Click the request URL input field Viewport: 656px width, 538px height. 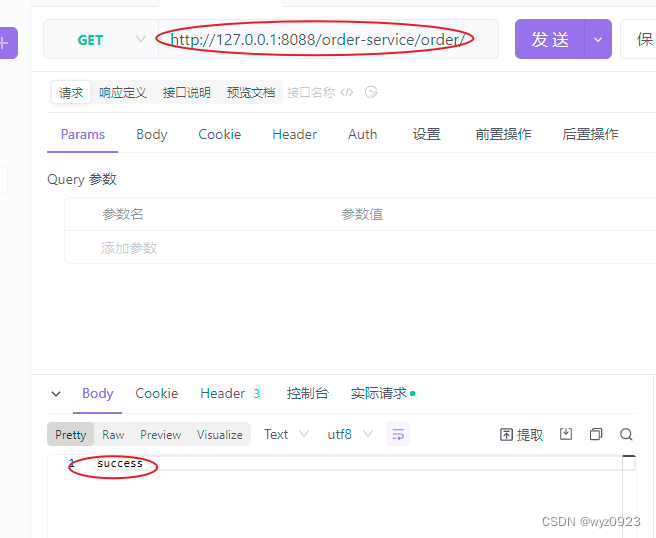click(x=328, y=39)
